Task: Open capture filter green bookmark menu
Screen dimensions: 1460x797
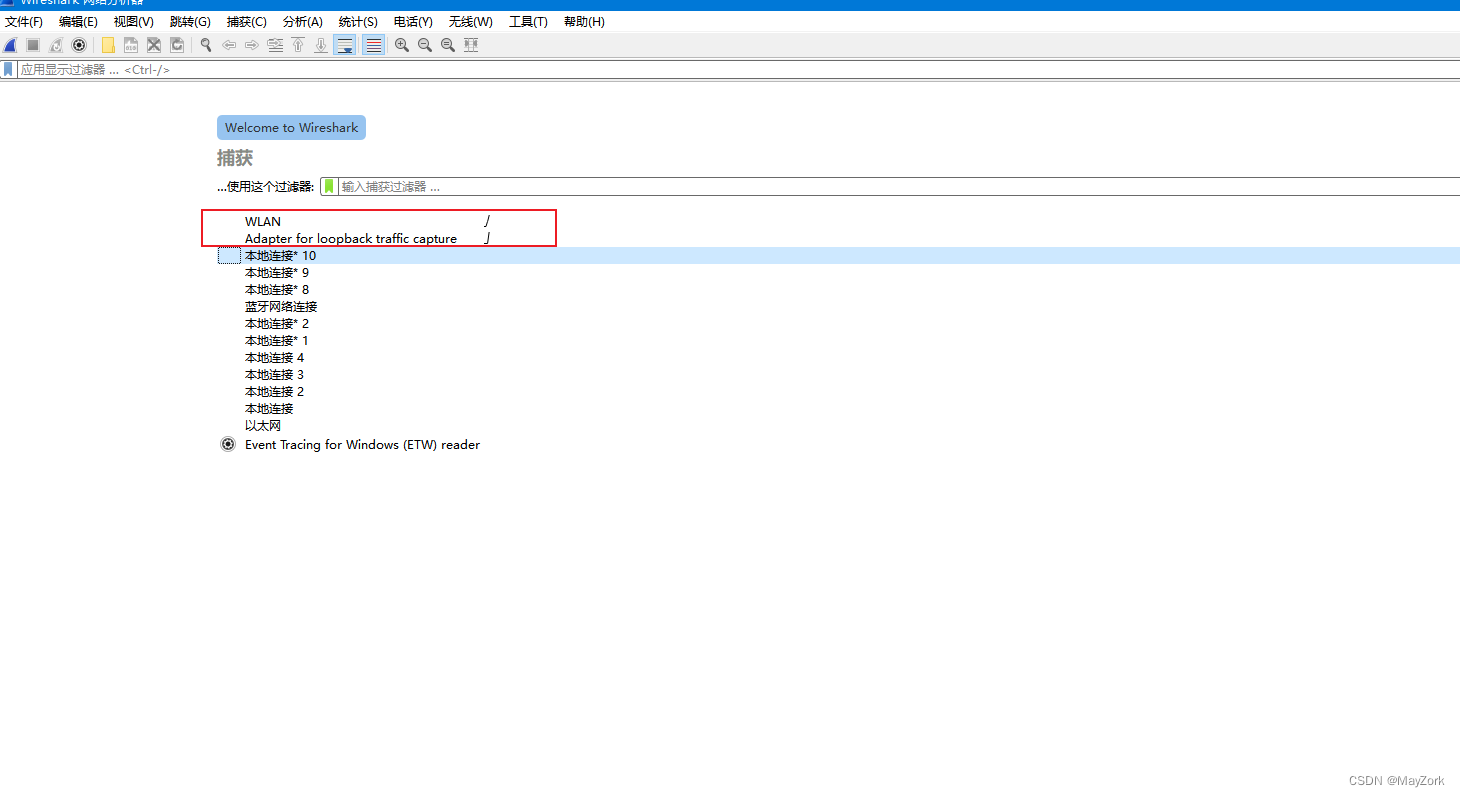Action: [x=329, y=186]
